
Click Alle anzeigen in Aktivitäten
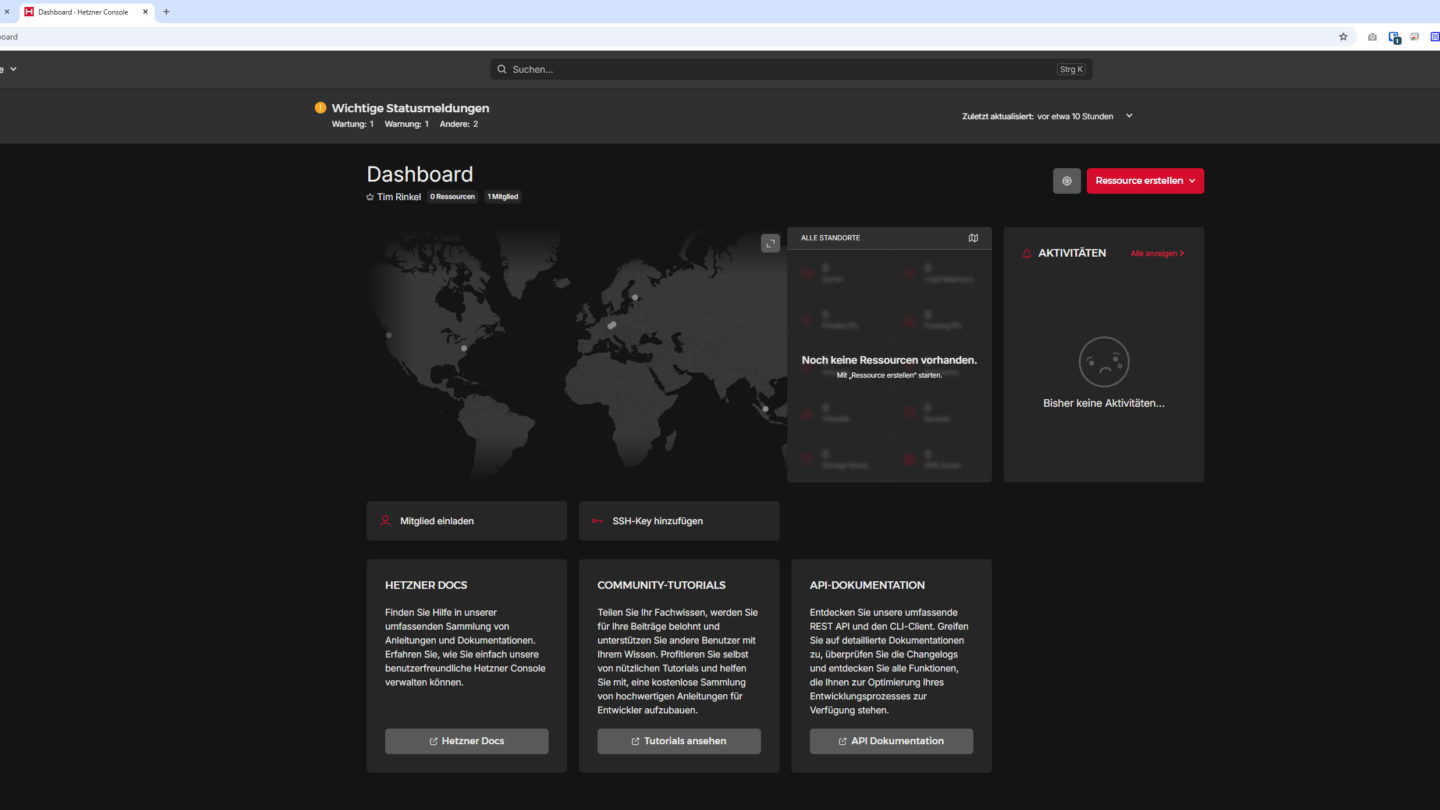pos(1157,254)
